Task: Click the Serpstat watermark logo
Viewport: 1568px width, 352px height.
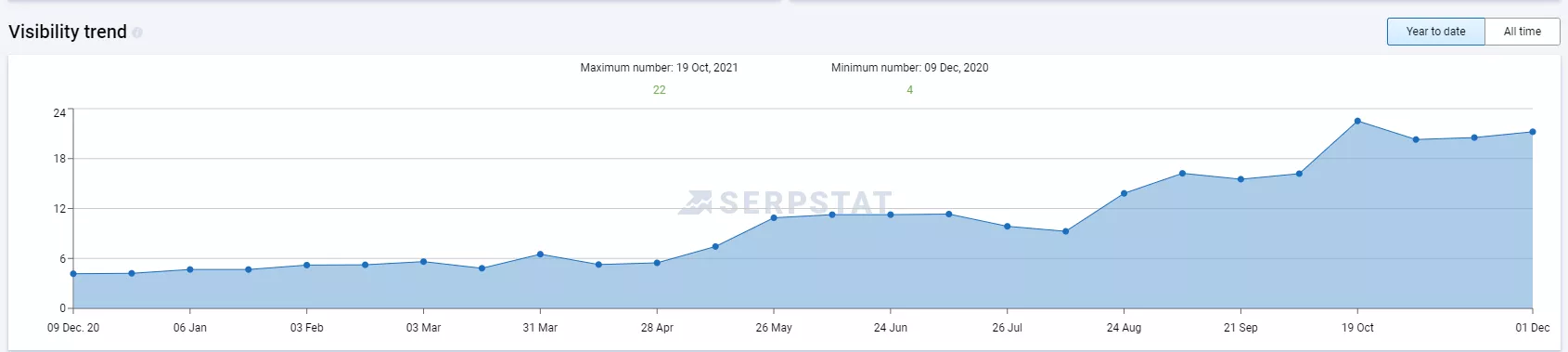Action: 785,202
